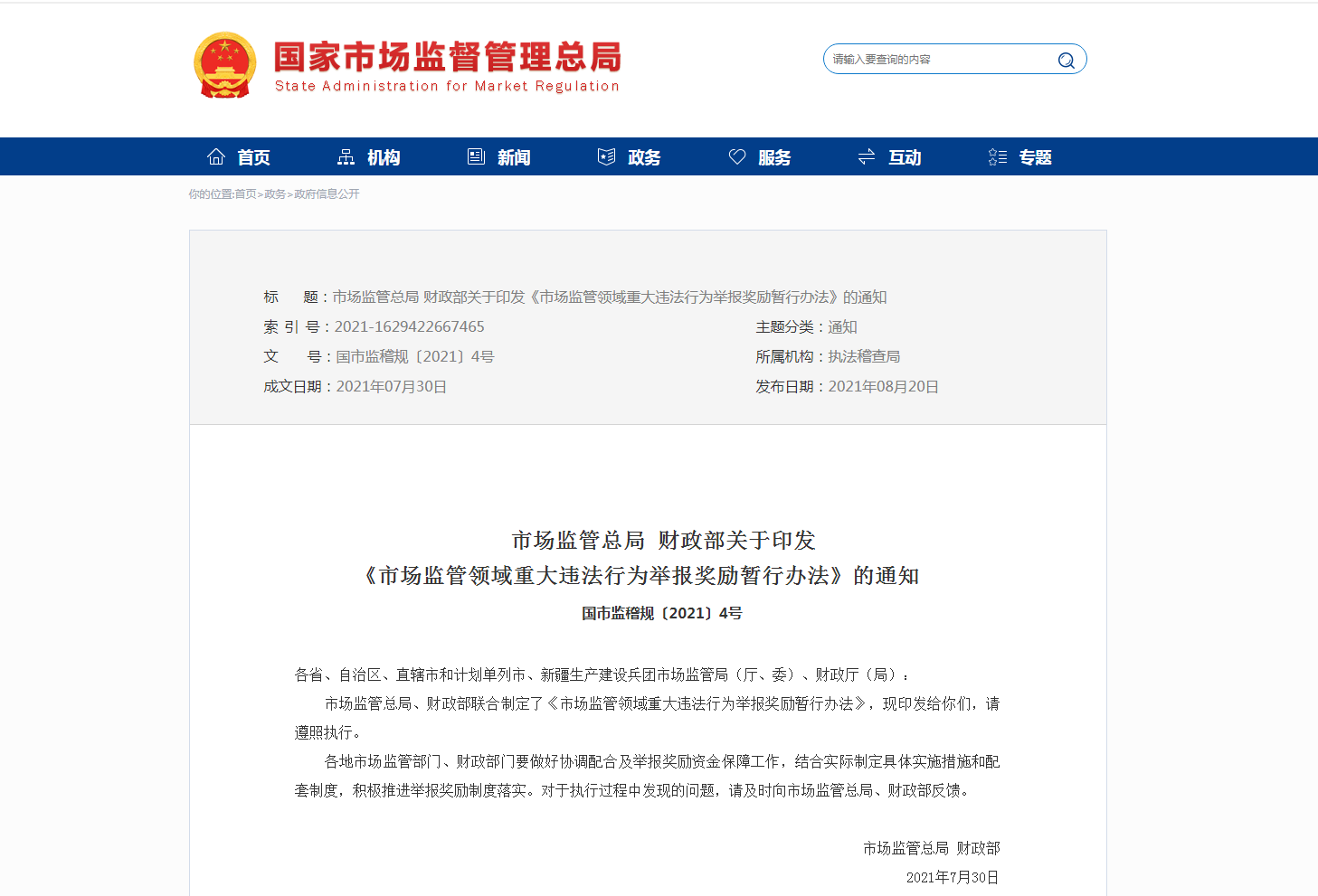Click the 所属机构 value 执法稽查局
The width and height of the screenshot is (1318, 896).
[864, 356]
